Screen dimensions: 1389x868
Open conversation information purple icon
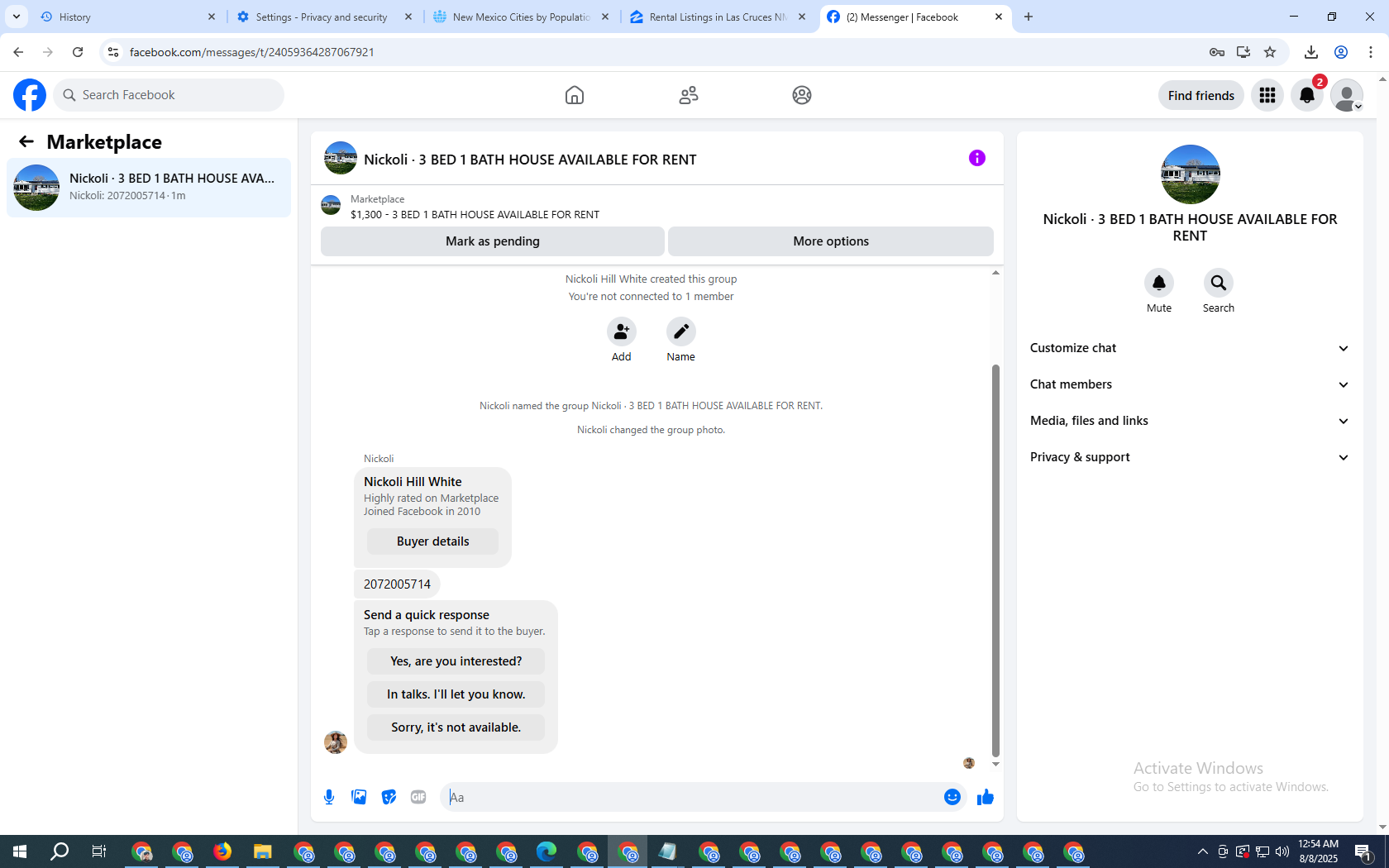(x=977, y=158)
